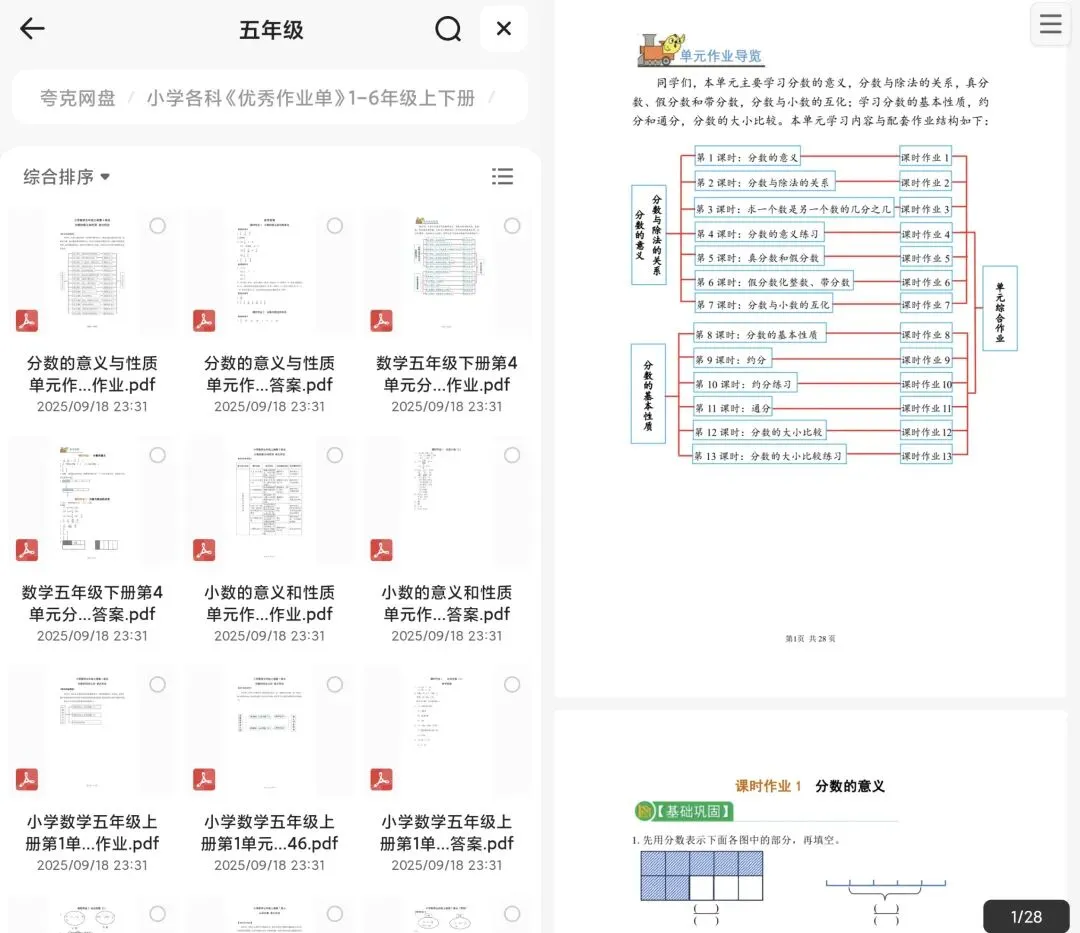This screenshot has width=1080, height=933.
Task: Click 第1页 共28页 page footer
Action: click(x=811, y=638)
